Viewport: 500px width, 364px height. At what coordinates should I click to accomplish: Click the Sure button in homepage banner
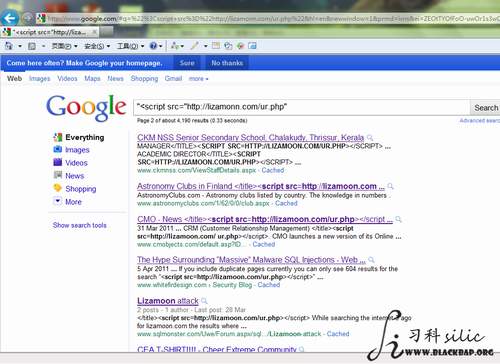(187, 63)
